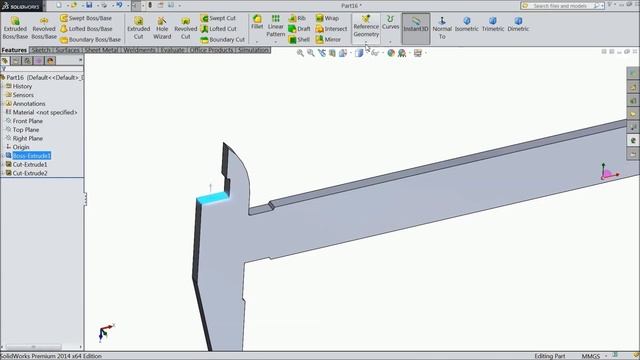Choose Boundary Cut

222,40
